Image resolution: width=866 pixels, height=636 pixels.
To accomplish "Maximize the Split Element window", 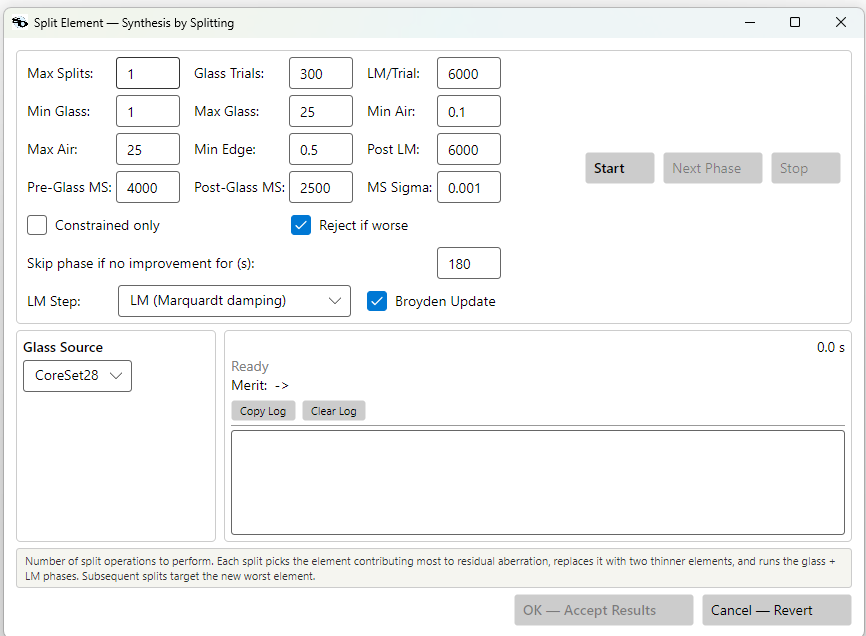I will [x=795, y=23].
